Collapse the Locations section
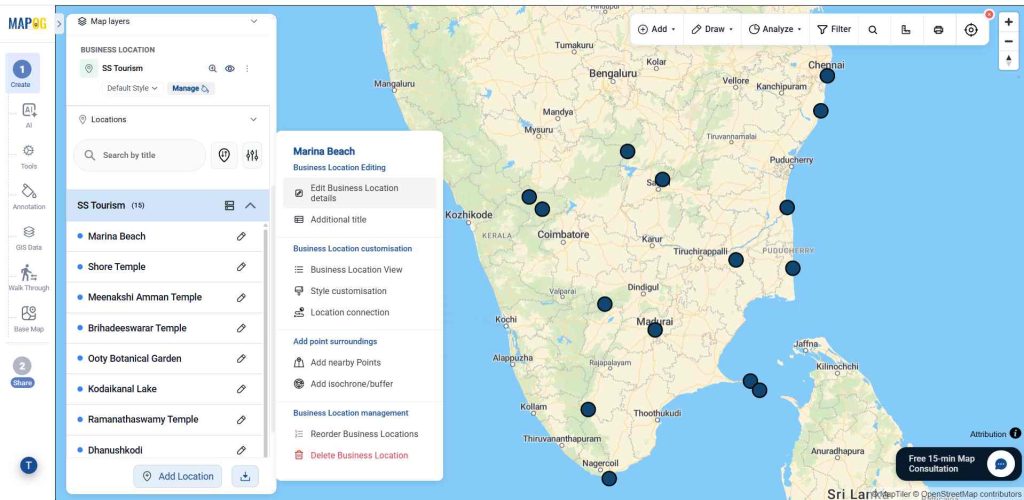 click(x=254, y=119)
